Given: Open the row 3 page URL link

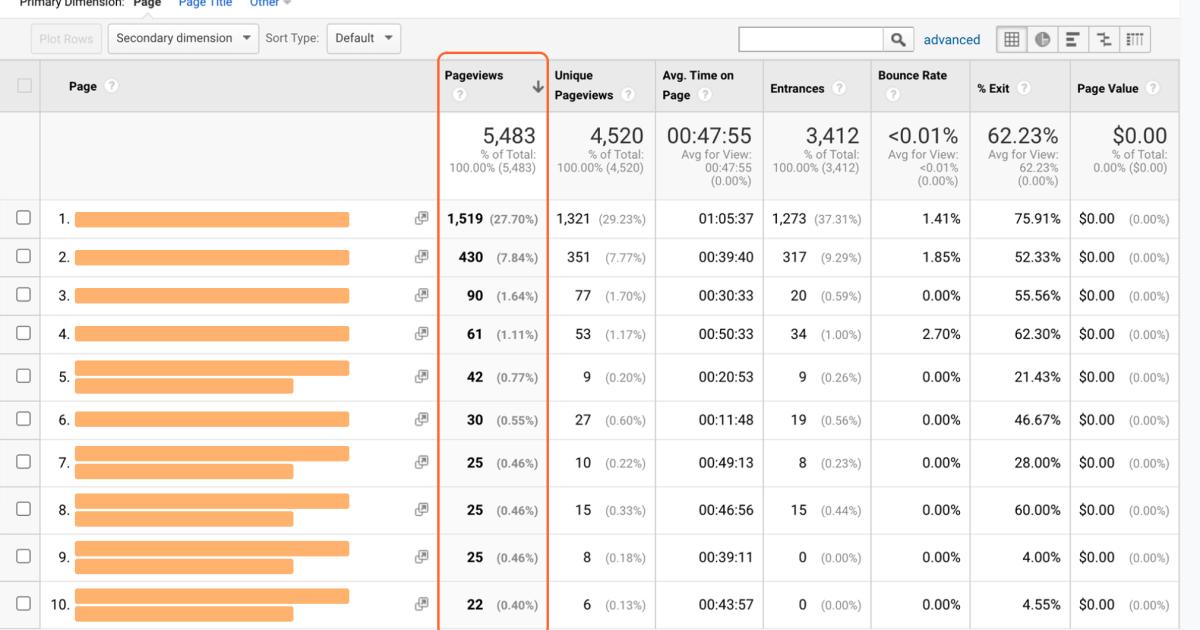Looking at the screenshot, I should [x=212, y=296].
